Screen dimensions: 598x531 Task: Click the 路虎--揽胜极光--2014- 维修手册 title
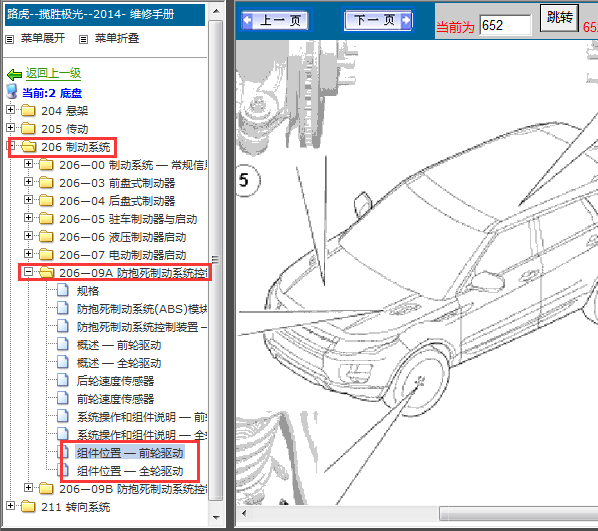pos(90,14)
